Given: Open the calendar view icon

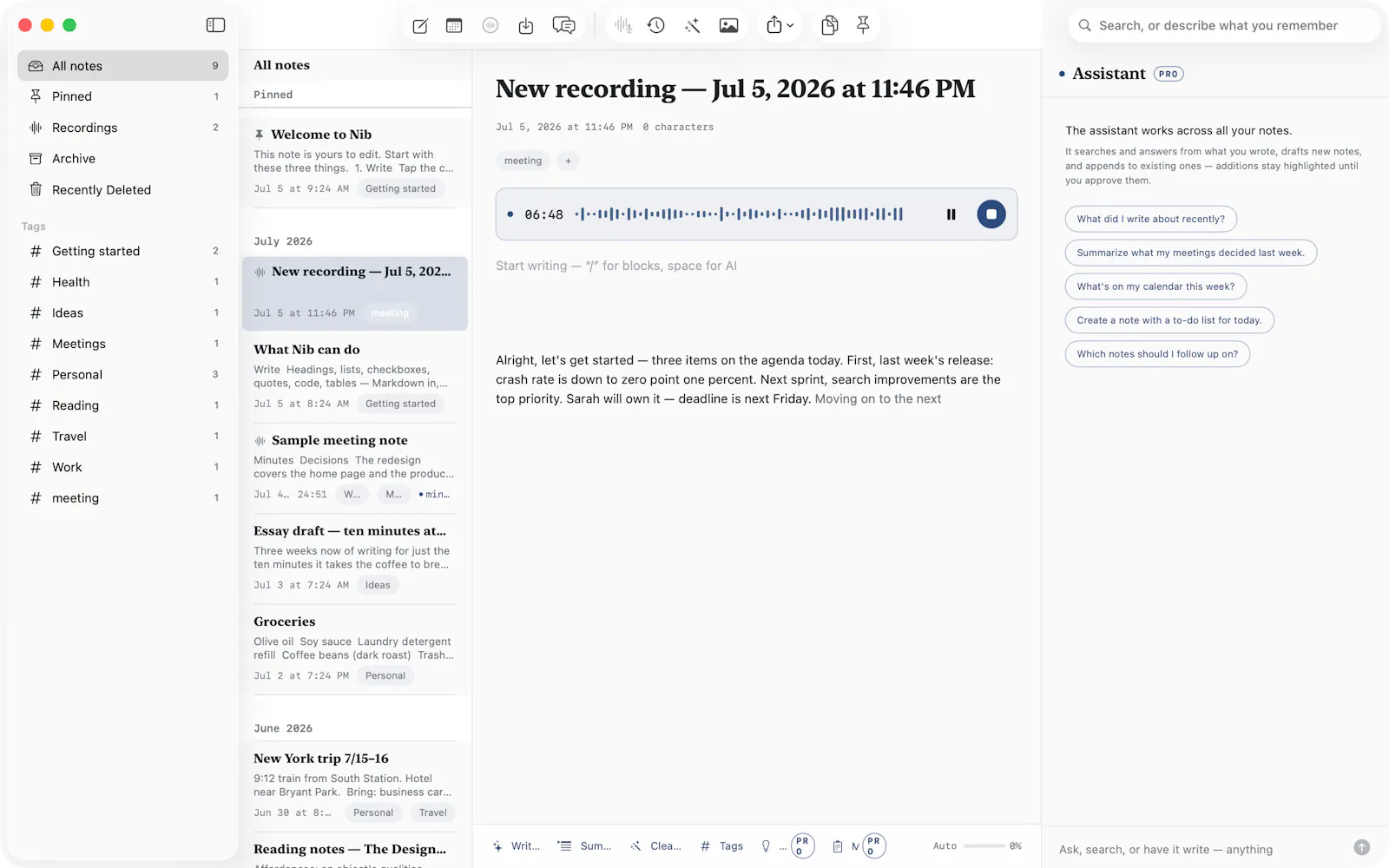Looking at the screenshot, I should click(x=454, y=26).
